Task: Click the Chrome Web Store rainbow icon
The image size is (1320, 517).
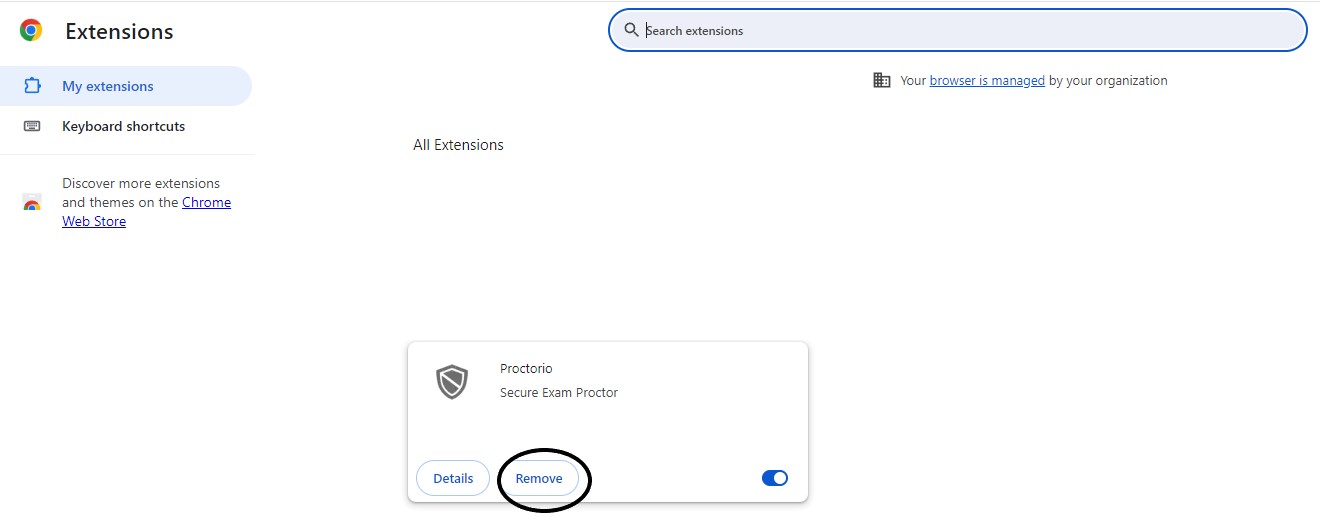Action: pos(32,203)
